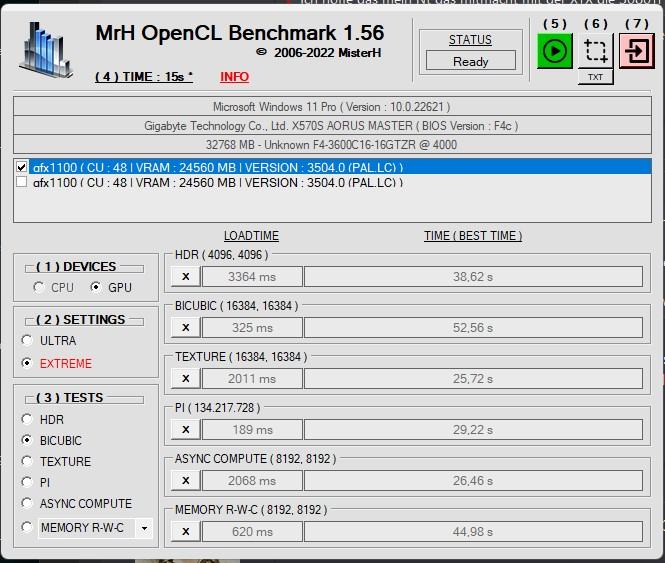Select the ASYNC COMPUTE test radio button
This screenshot has width=665, height=563.
click(27, 503)
